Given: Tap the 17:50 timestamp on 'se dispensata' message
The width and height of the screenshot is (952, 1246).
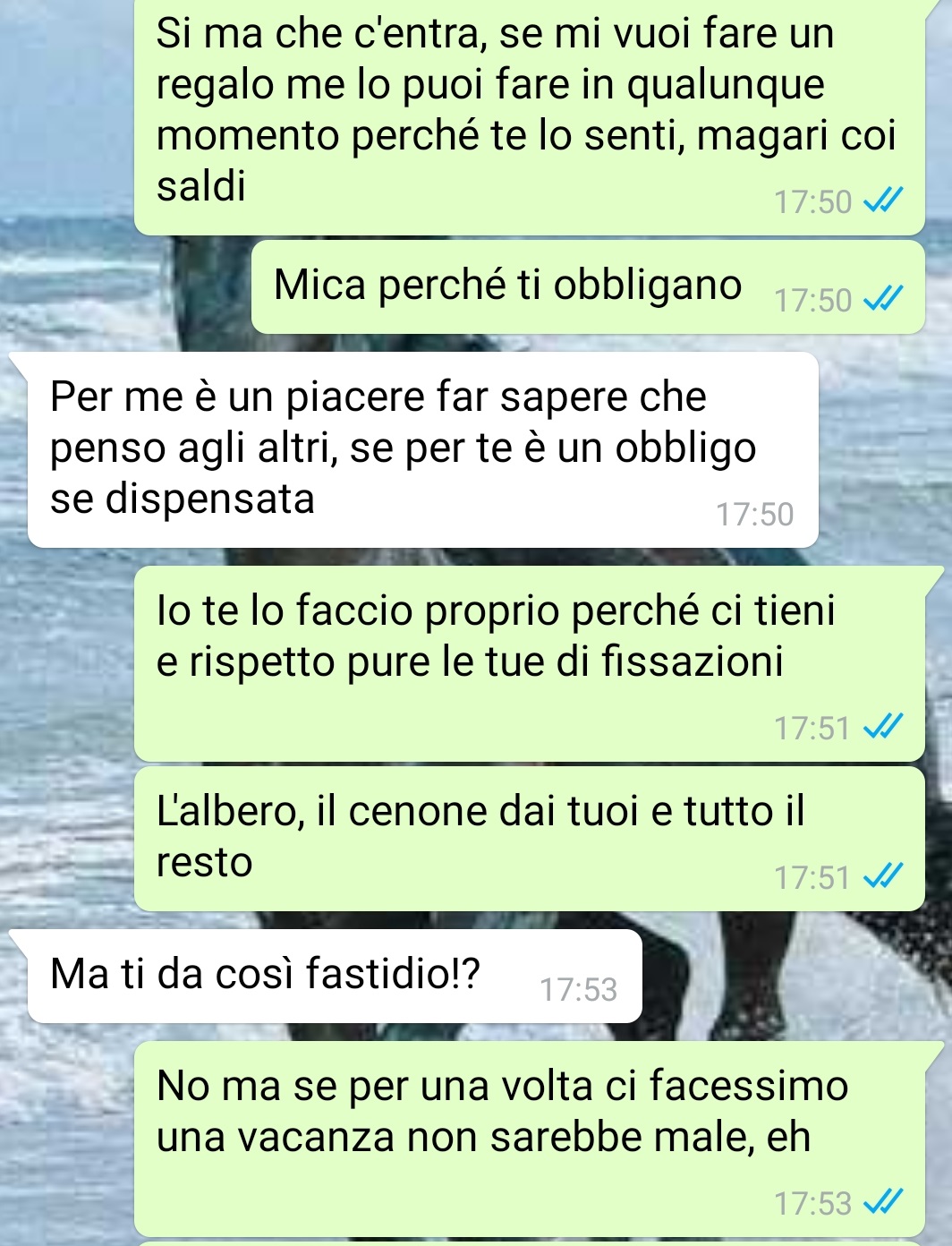Looking at the screenshot, I should click(x=754, y=515).
